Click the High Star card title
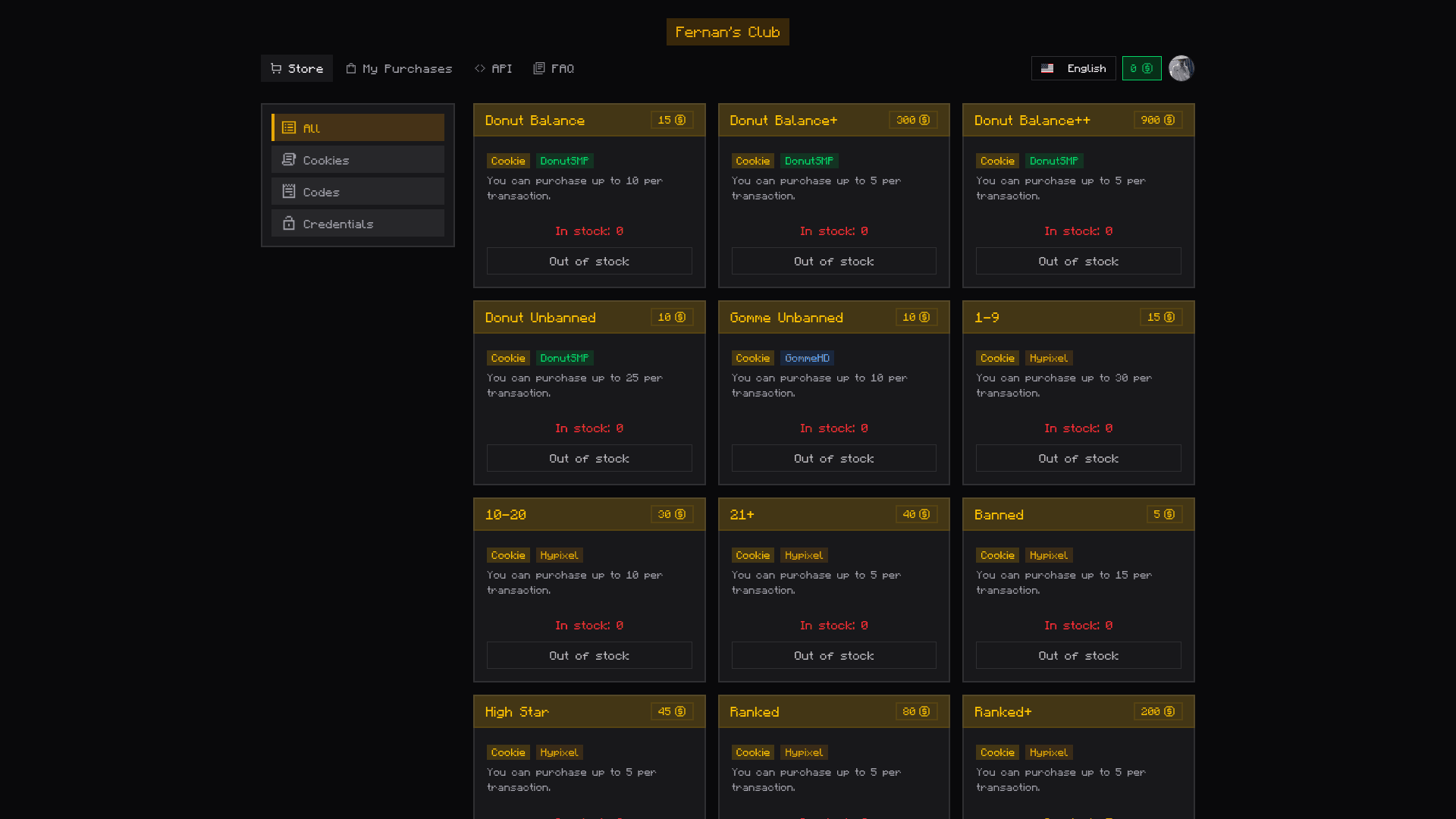 (516, 712)
